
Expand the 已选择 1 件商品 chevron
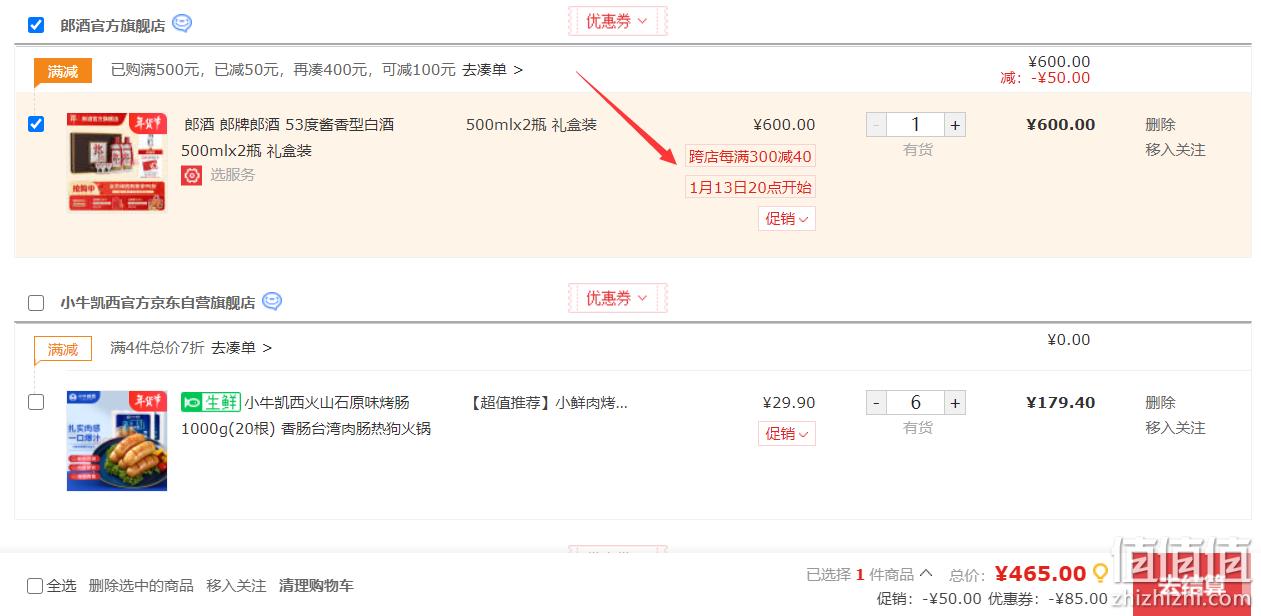pos(926,574)
